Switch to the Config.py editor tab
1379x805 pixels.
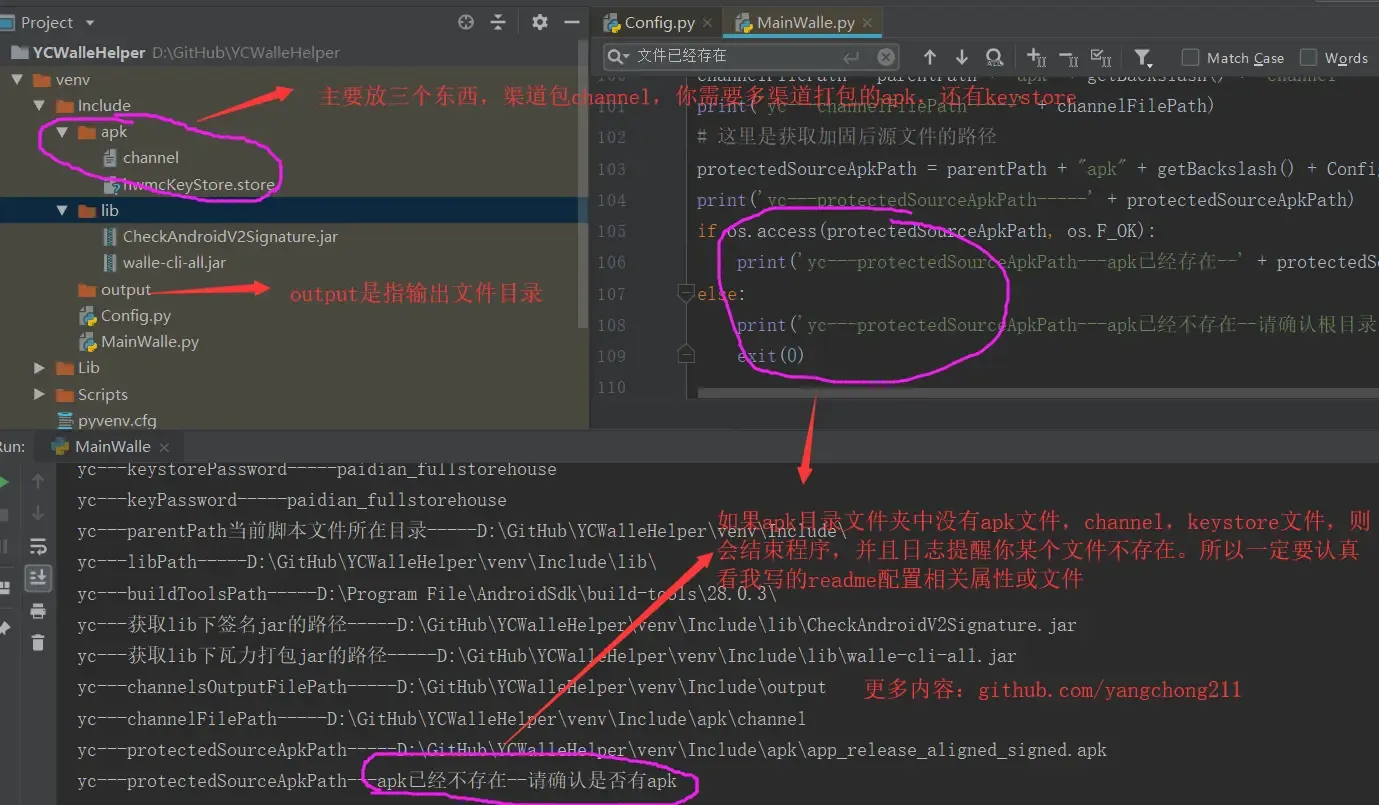pos(660,22)
